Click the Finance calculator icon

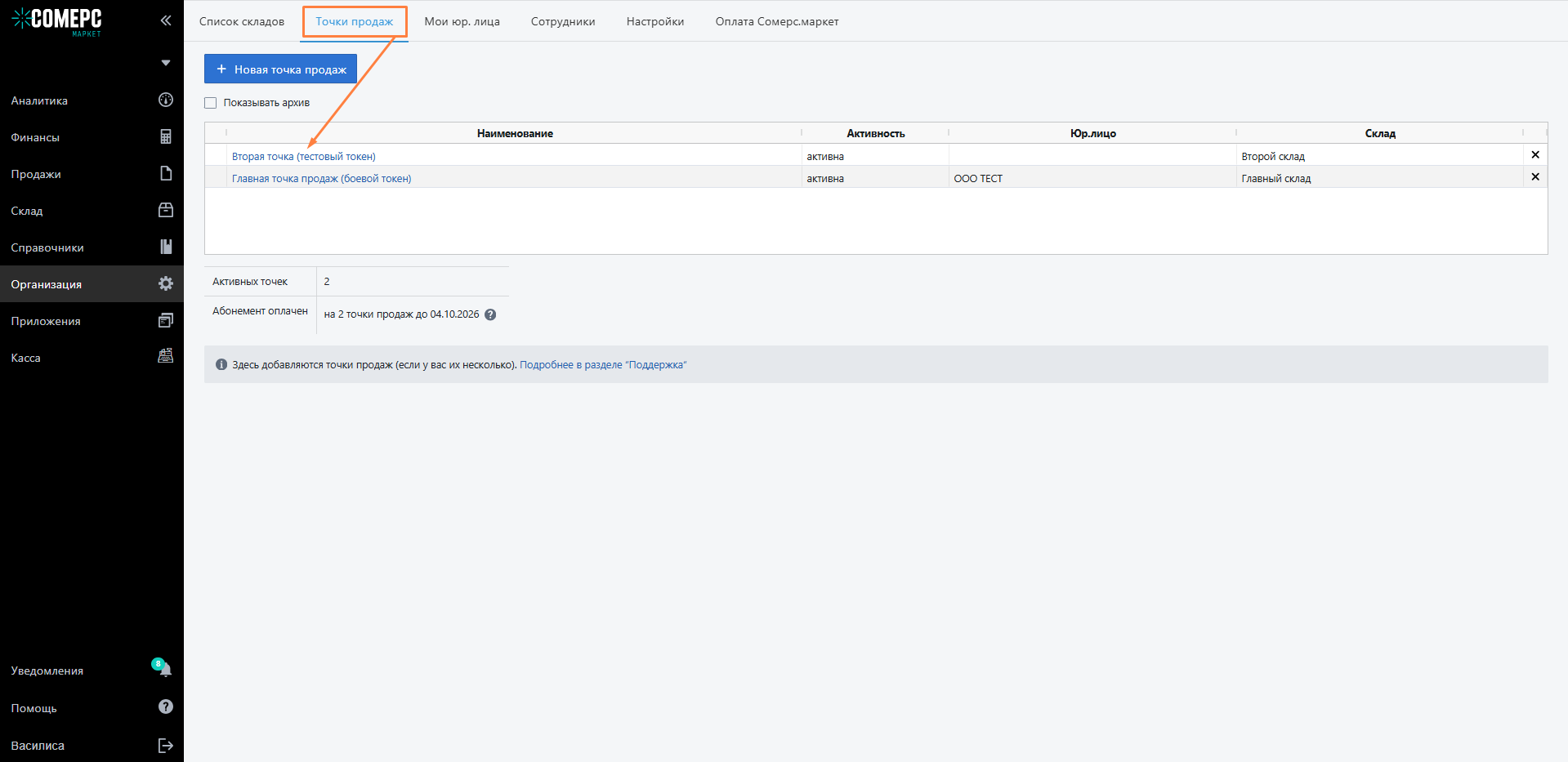coord(166,137)
